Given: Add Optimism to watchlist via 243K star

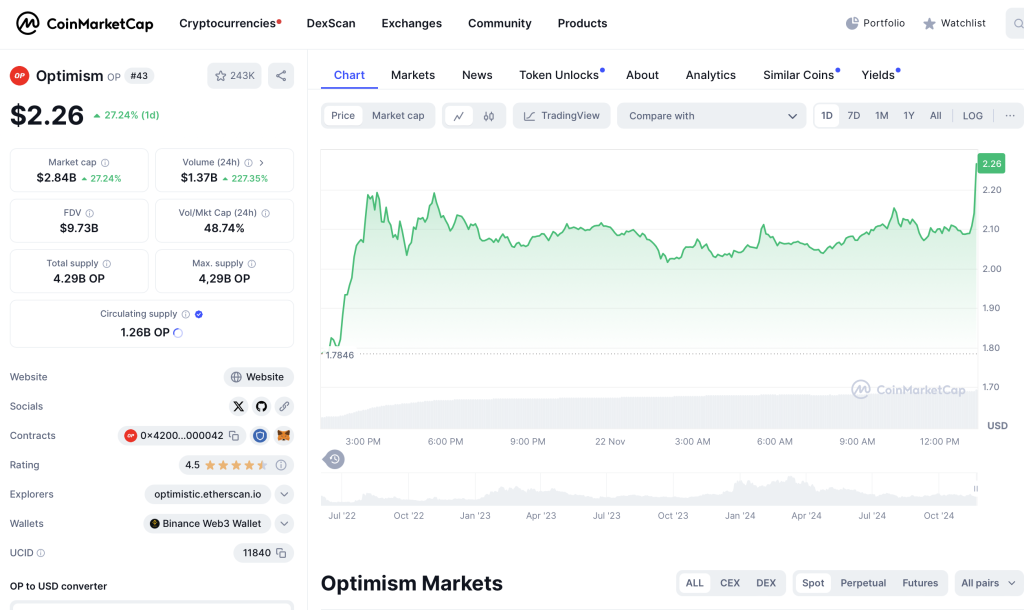Looking at the screenshot, I should pyautogui.click(x=234, y=76).
